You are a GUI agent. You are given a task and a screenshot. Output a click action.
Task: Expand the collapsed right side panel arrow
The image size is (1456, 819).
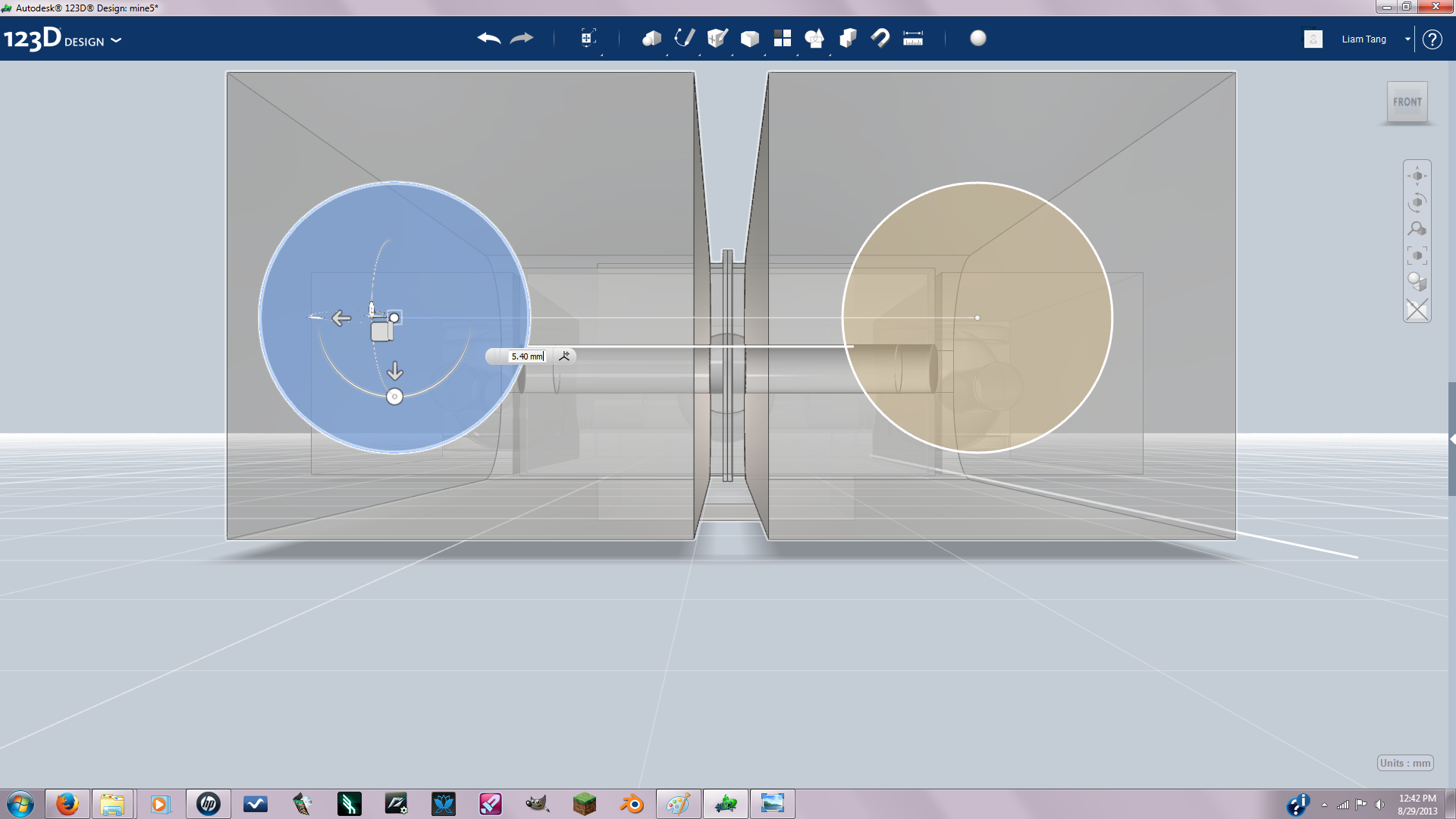(1452, 439)
